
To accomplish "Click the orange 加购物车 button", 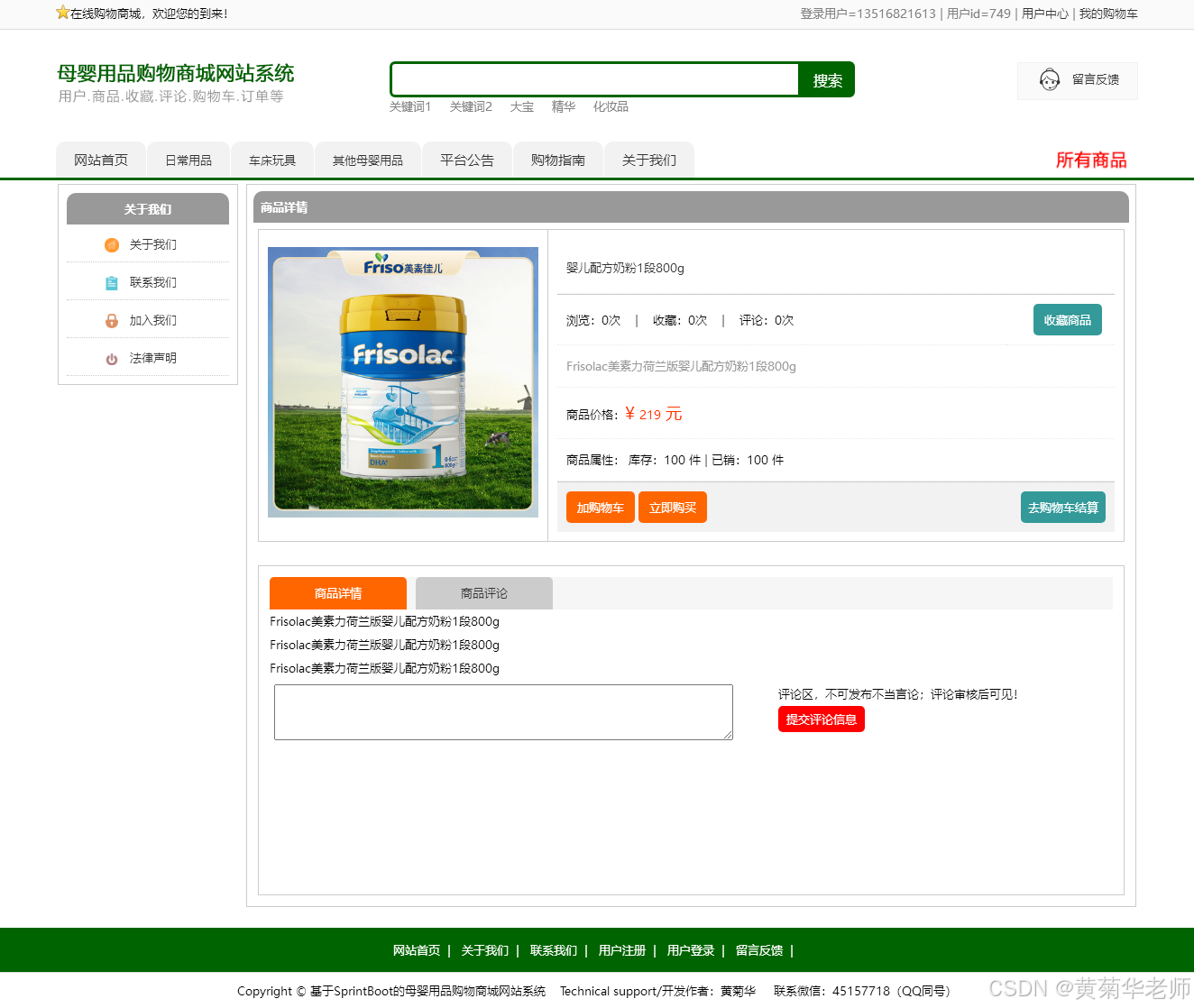I will [601, 508].
